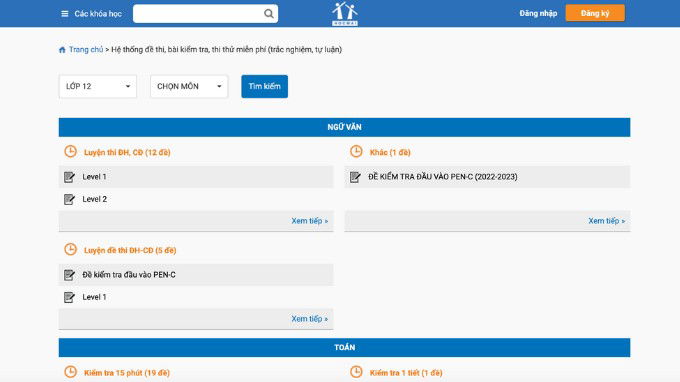Image resolution: width=680 pixels, height=382 pixels.
Task: Click the Tìm kiếm button
Action: pos(265,86)
